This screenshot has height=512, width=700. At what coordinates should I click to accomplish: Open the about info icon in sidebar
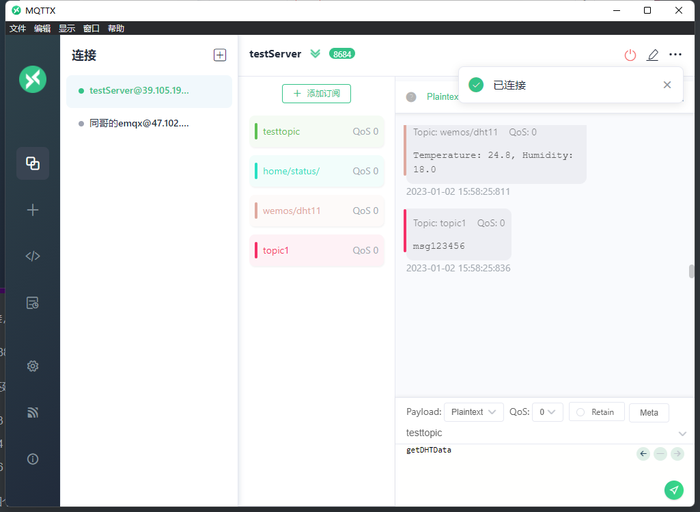[33, 459]
